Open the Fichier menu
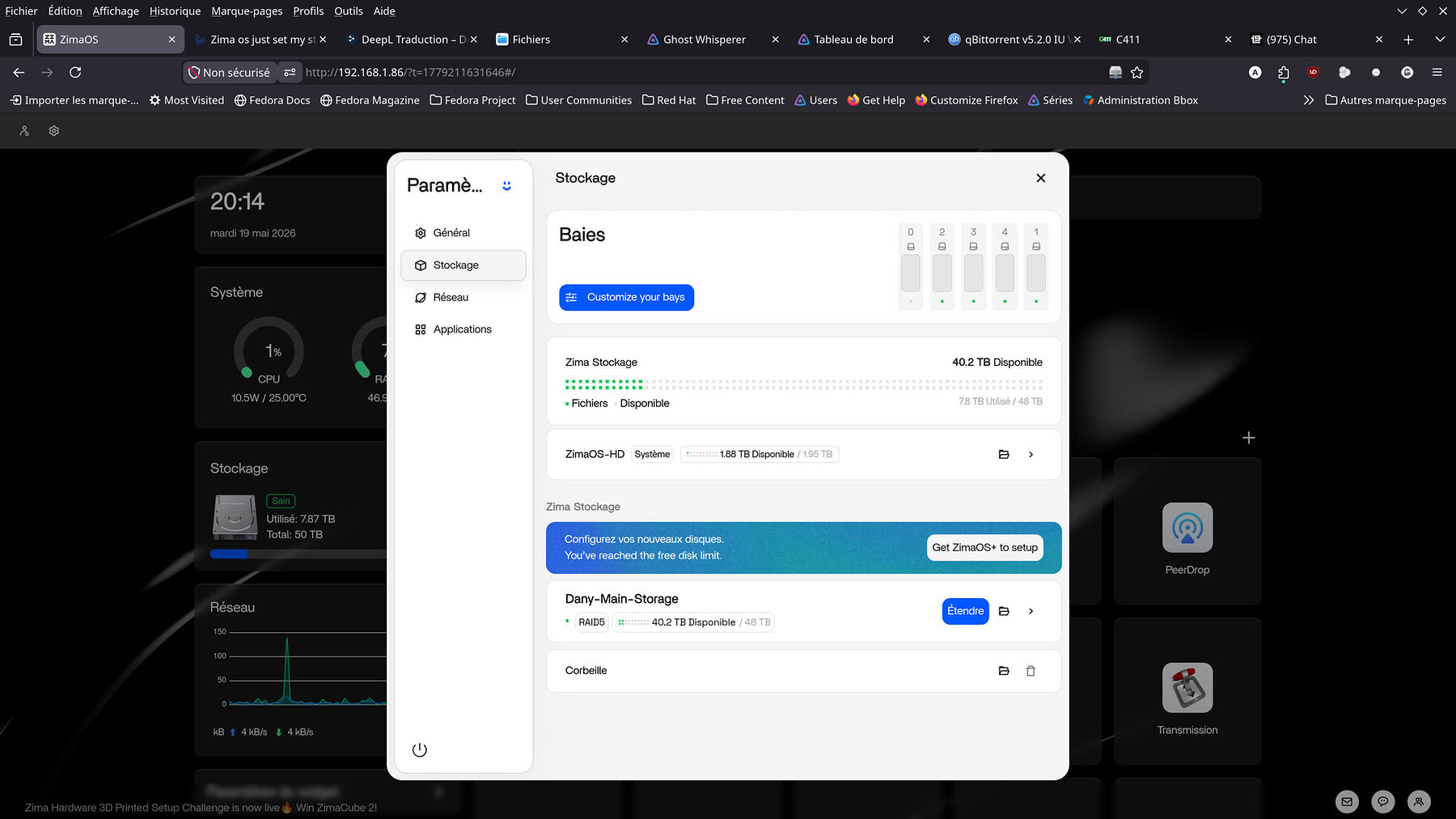This screenshot has height=819, width=1456. pos(21,11)
